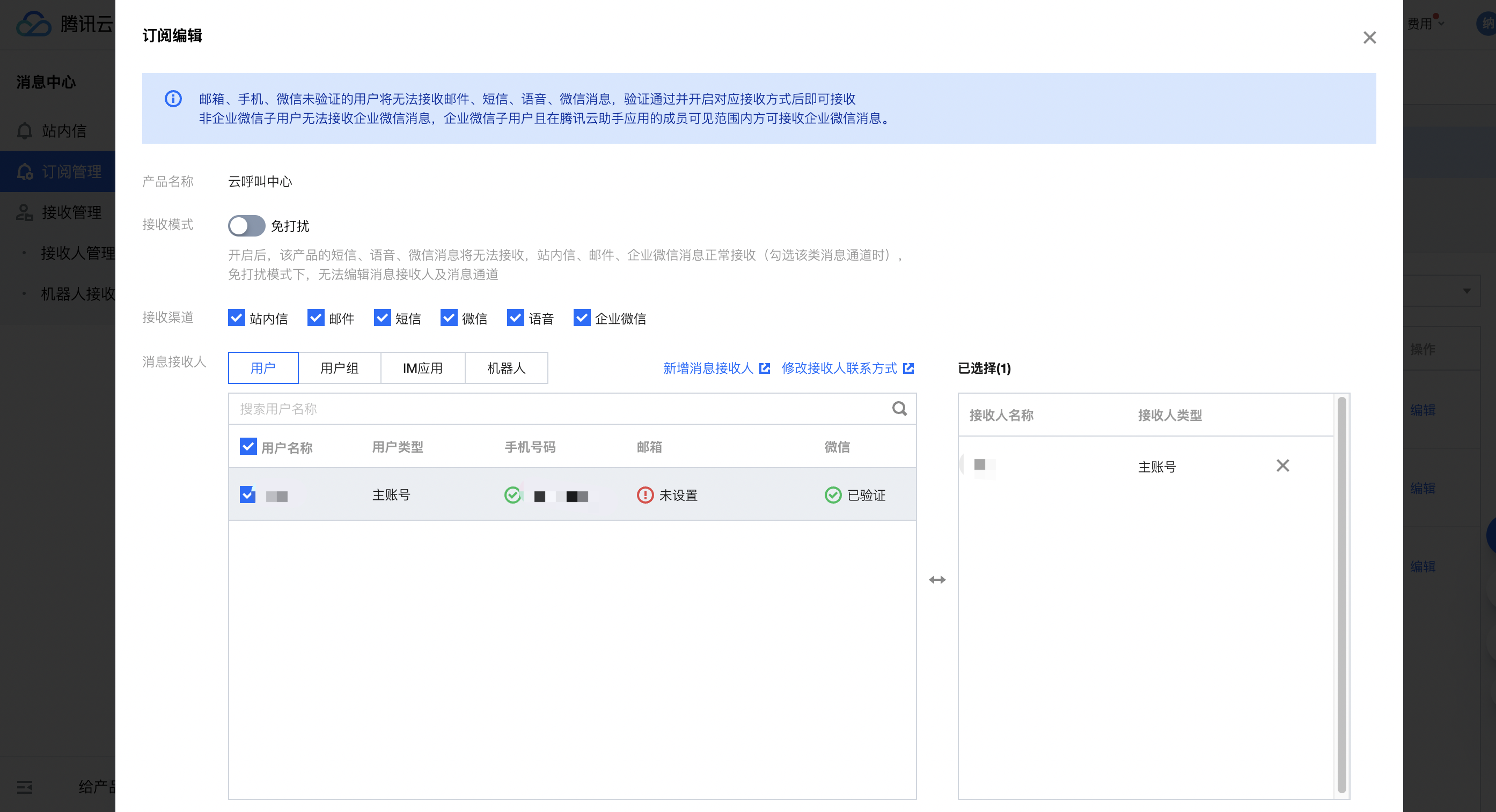The width and height of the screenshot is (1496, 812).
Task: Close the 订阅编辑 dialog
Action: tap(1369, 38)
